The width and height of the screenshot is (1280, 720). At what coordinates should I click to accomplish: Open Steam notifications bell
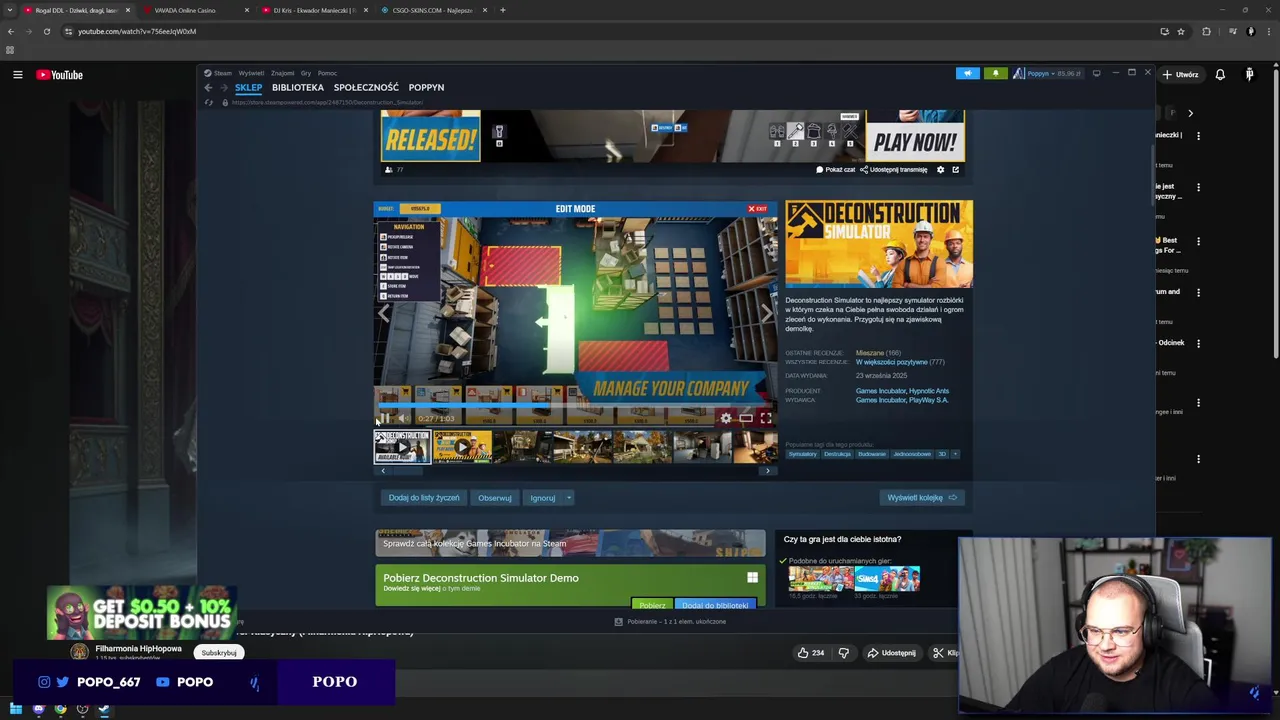(995, 73)
